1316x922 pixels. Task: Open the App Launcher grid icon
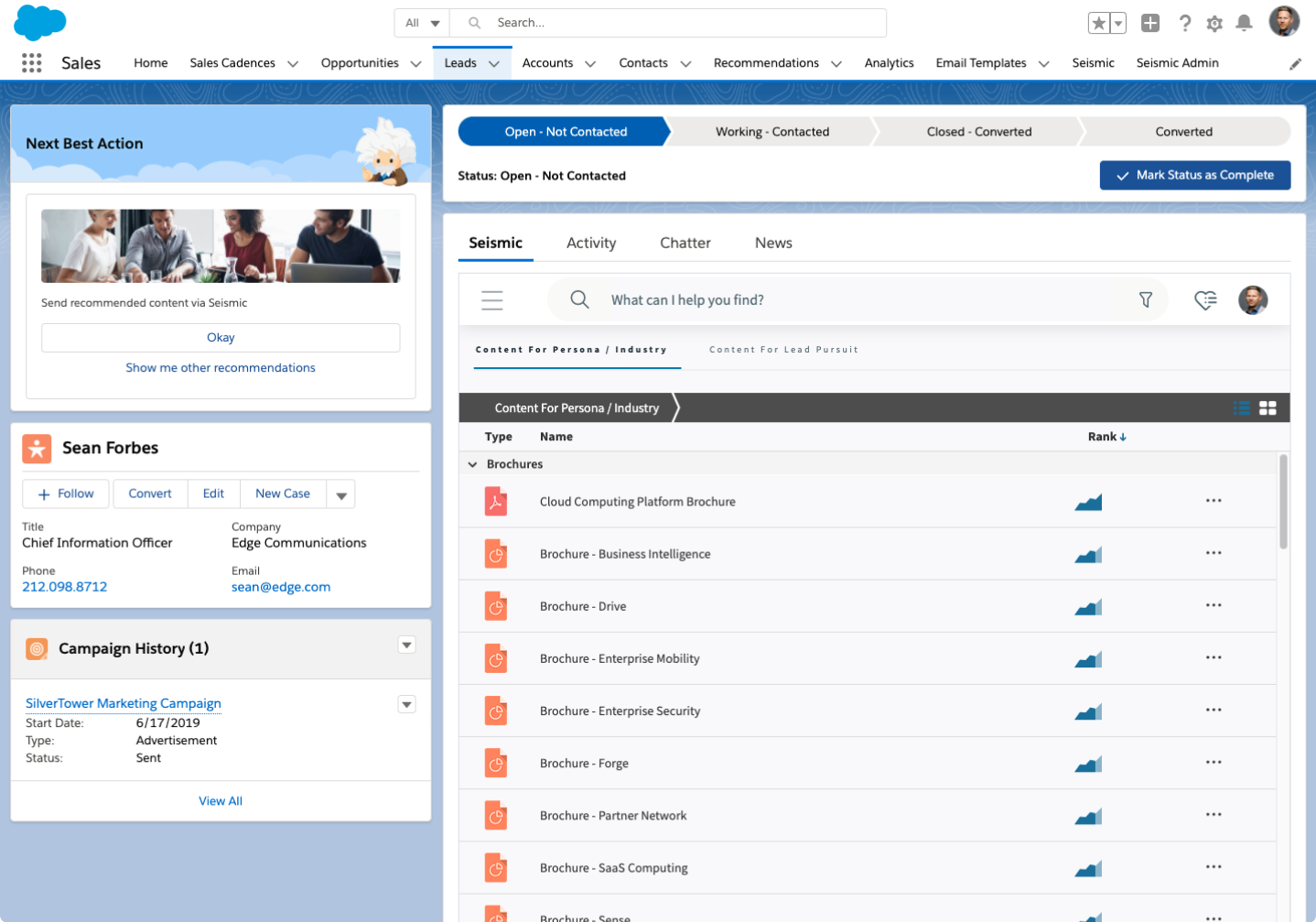[32, 62]
